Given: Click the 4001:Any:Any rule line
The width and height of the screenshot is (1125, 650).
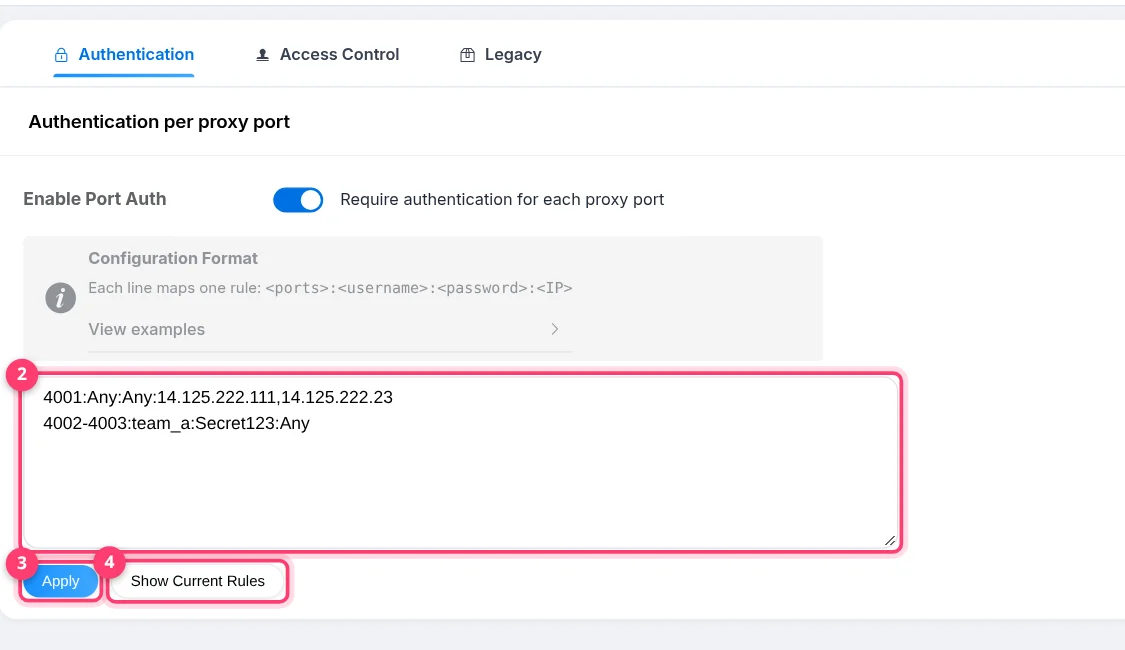Looking at the screenshot, I should pos(218,397).
